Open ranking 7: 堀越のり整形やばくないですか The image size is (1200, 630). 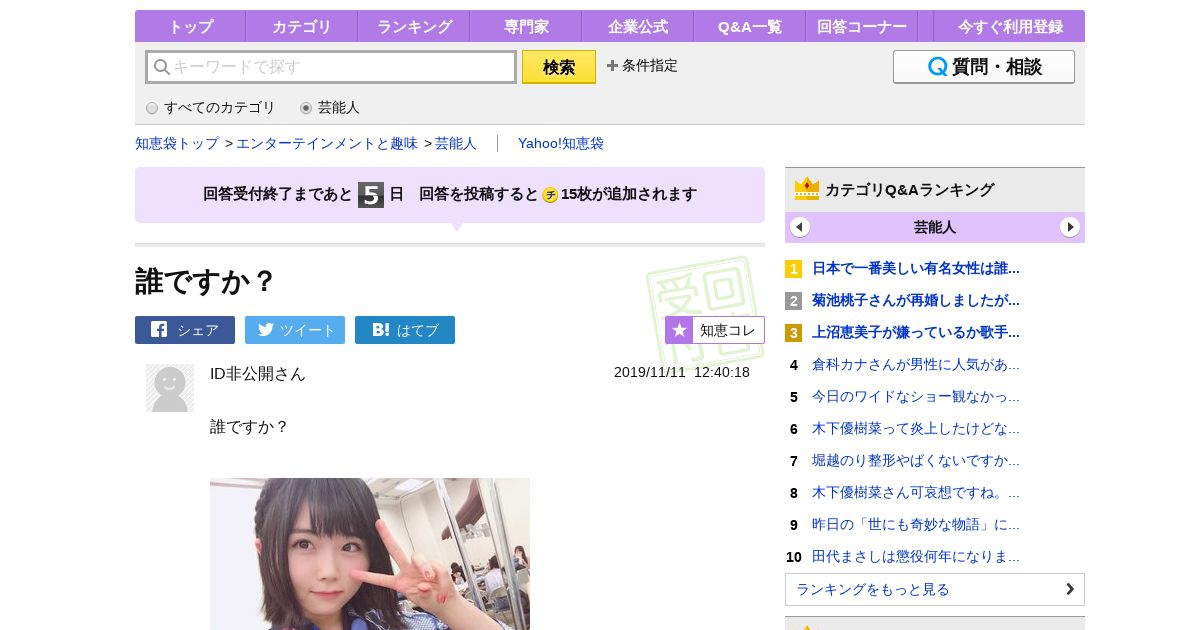click(x=916, y=460)
